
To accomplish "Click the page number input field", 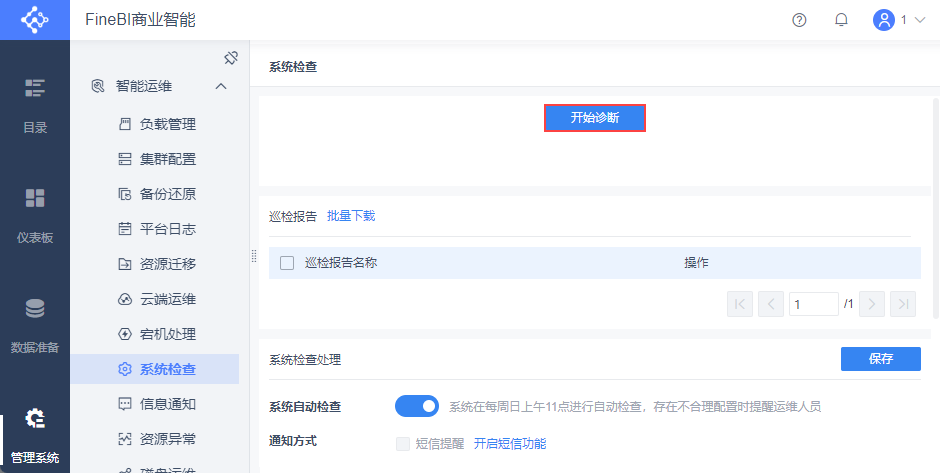I will [x=813, y=304].
